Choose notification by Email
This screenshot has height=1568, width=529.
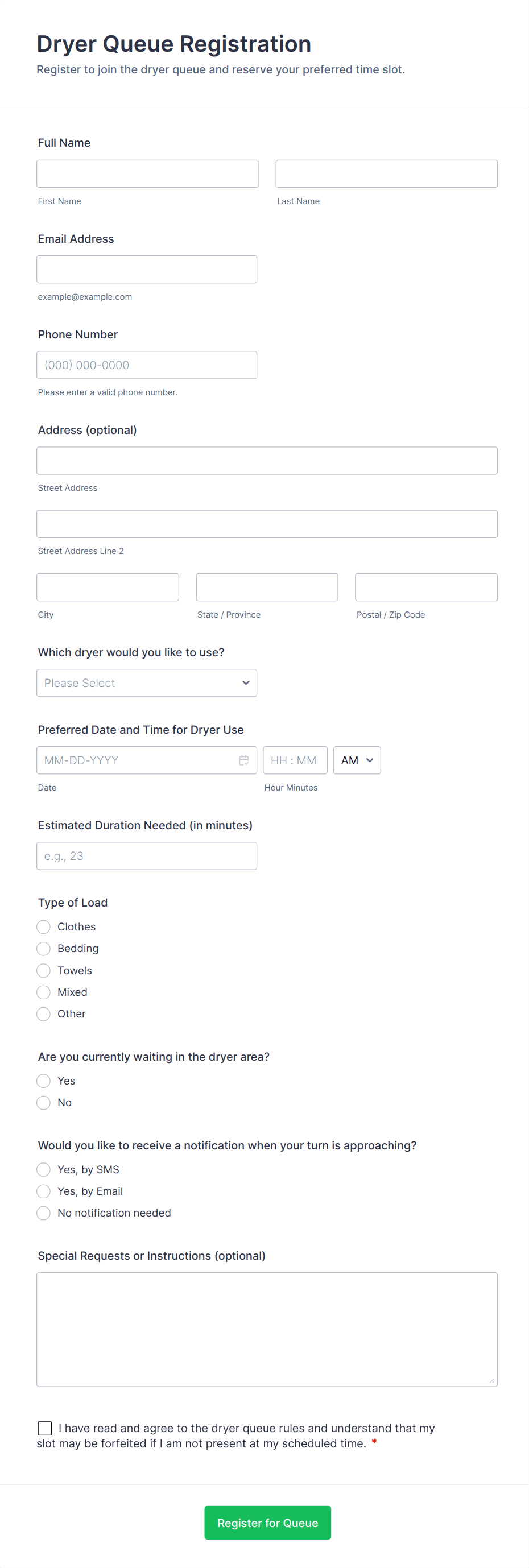click(x=44, y=1191)
